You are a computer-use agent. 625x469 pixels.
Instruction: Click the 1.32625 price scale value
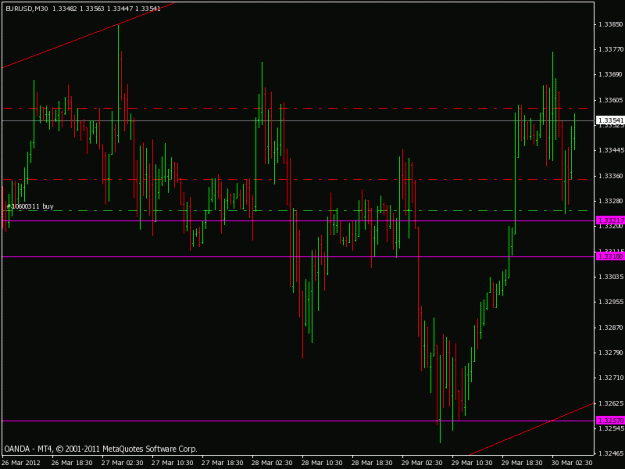[x=611, y=403]
